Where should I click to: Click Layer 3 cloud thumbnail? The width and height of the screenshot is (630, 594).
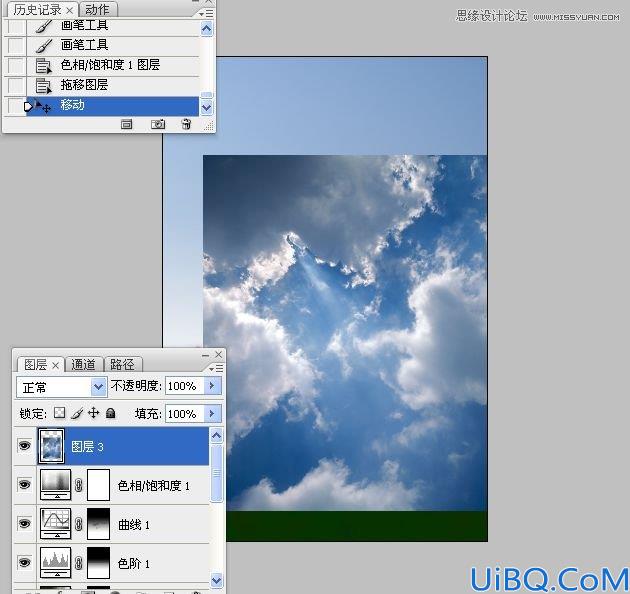pyautogui.click(x=51, y=446)
